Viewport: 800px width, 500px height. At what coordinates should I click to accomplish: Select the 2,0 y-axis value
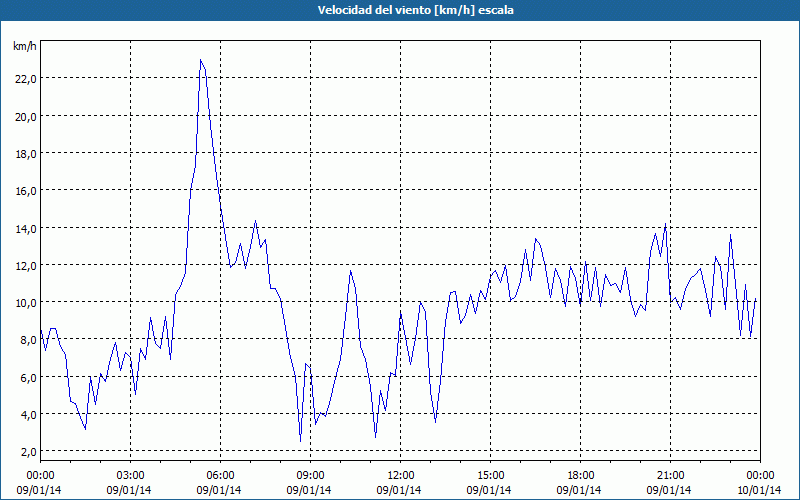(x=28, y=452)
